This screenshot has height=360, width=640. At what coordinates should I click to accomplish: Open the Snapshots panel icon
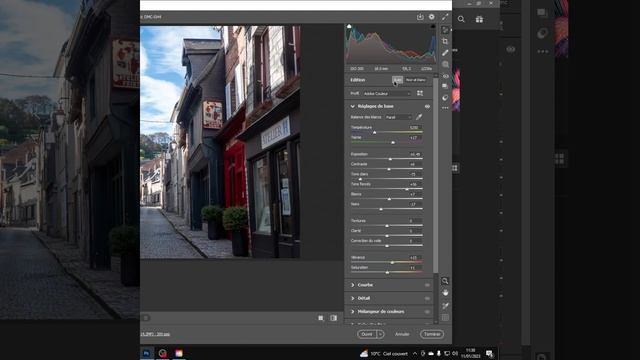point(445,86)
